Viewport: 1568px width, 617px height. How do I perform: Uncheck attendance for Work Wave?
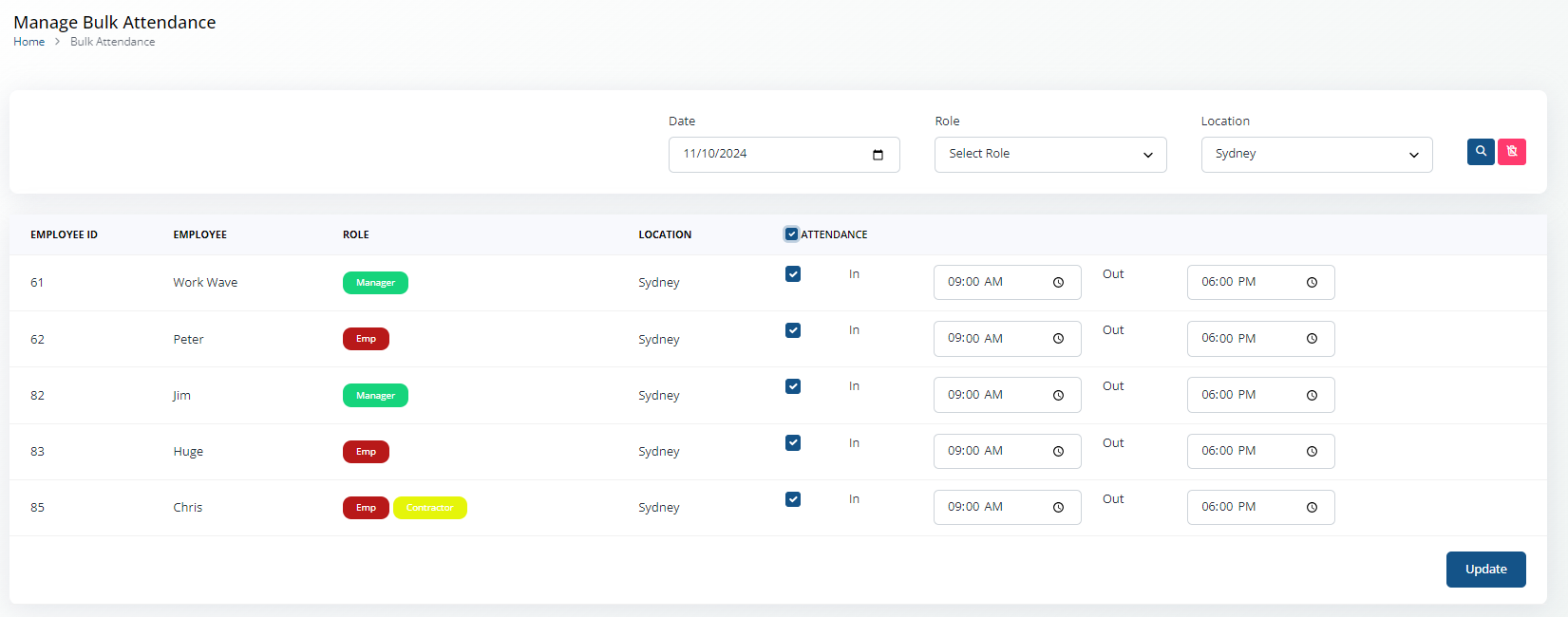(793, 274)
